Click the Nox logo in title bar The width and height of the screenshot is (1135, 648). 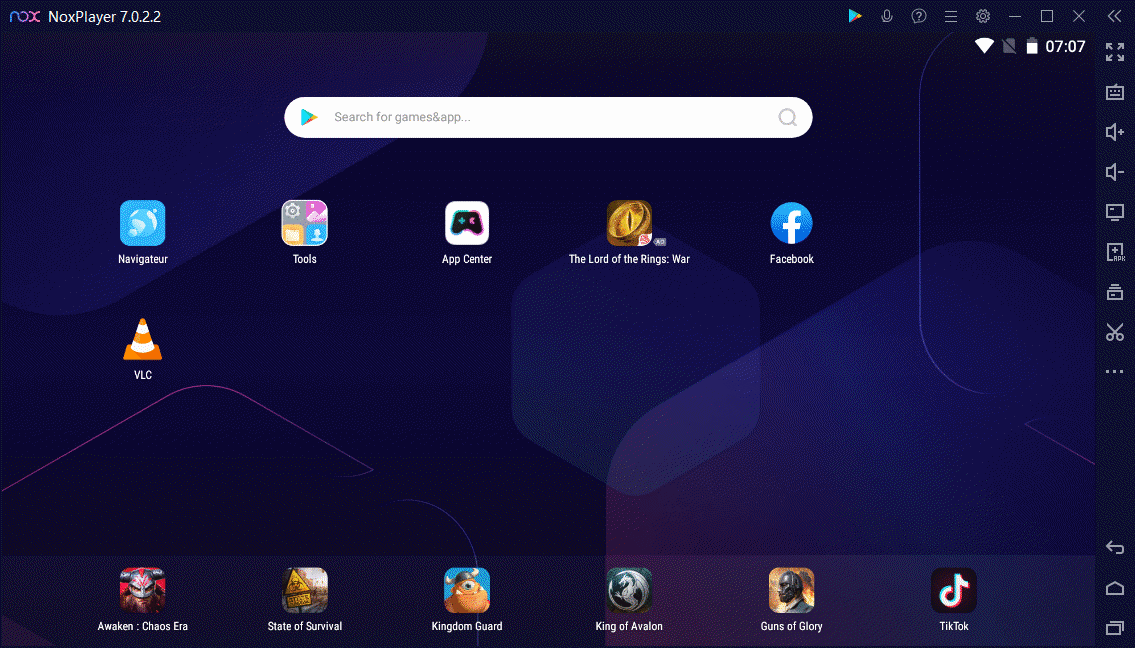pos(25,16)
